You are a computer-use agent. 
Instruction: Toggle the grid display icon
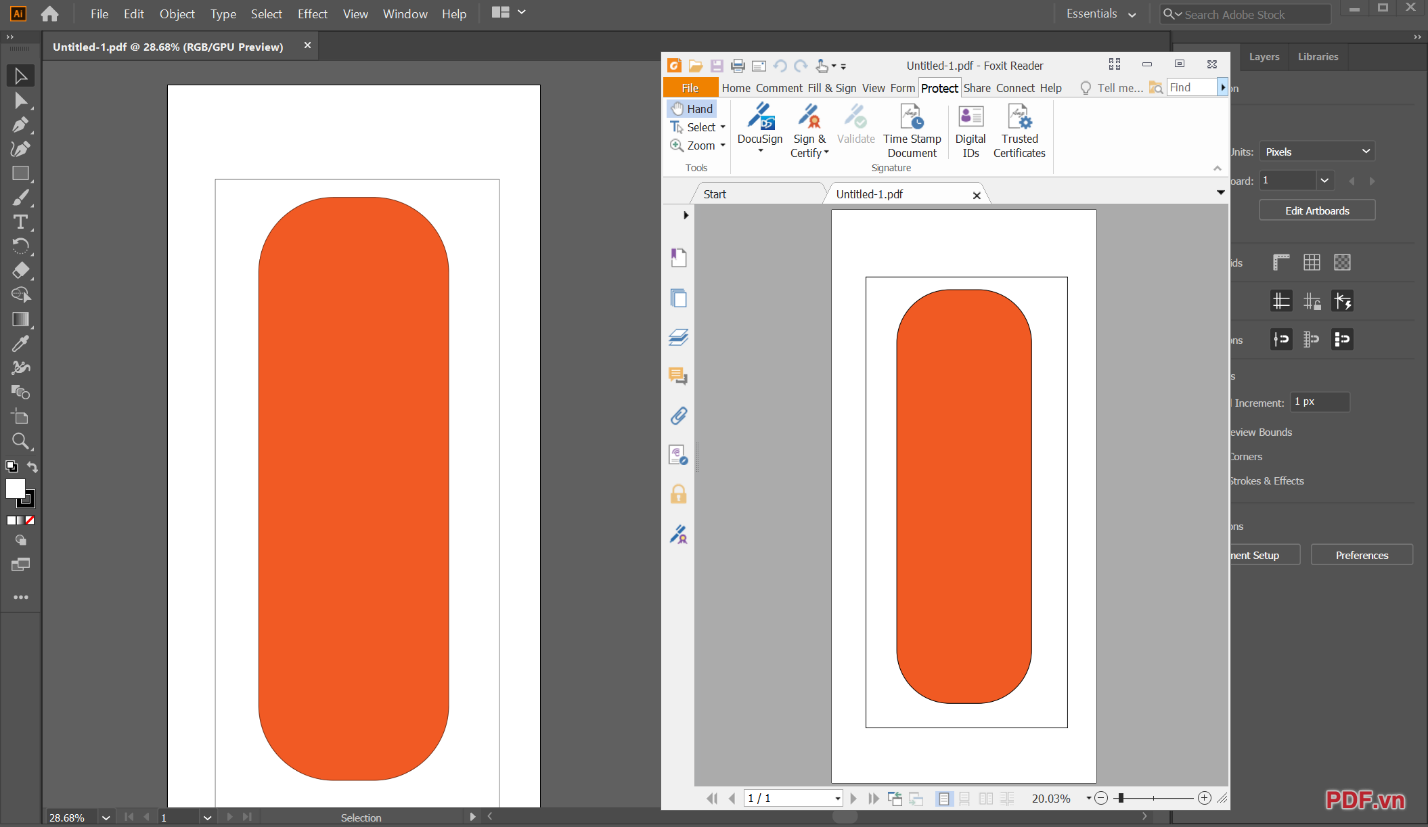(x=1311, y=262)
